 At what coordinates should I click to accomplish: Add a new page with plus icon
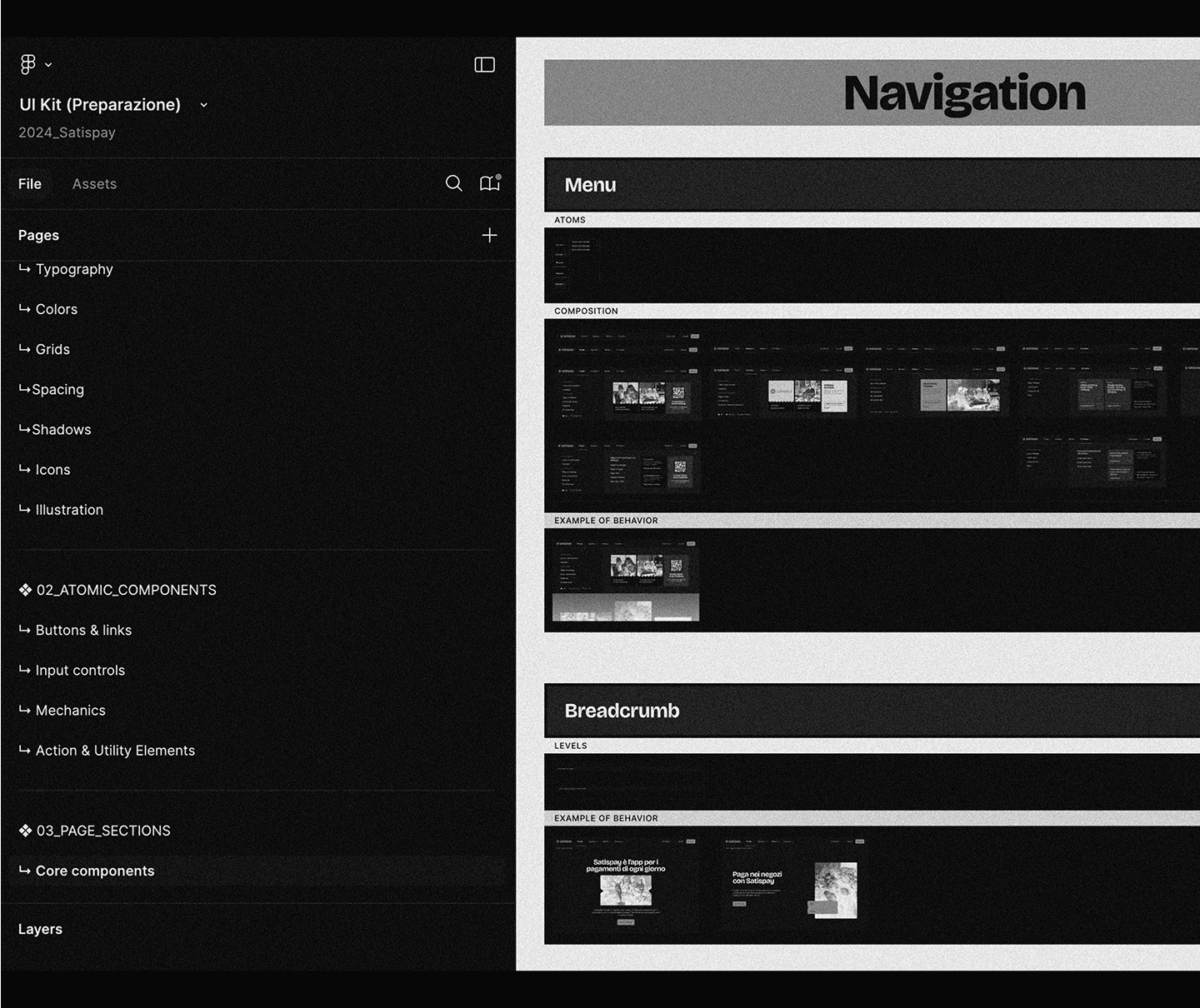click(489, 236)
